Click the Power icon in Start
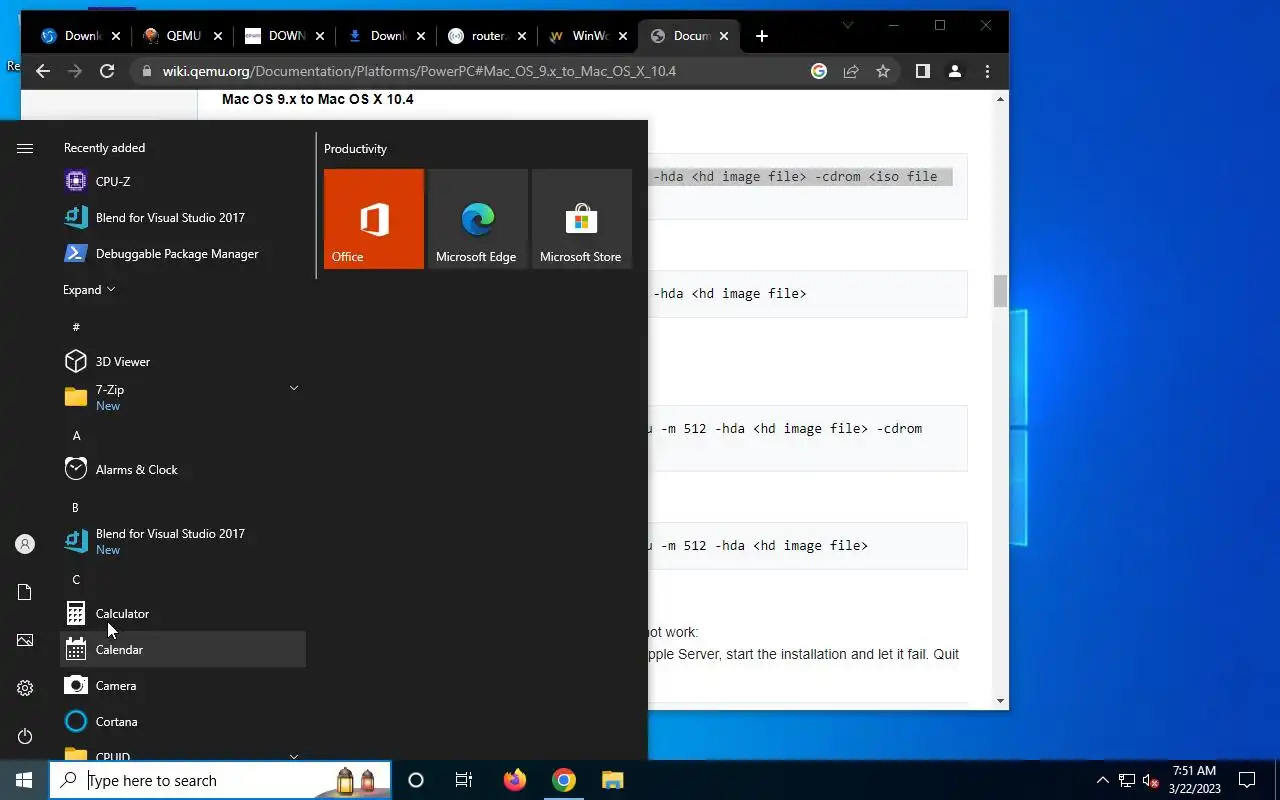Viewport: 1280px width, 800px height. click(x=25, y=736)
